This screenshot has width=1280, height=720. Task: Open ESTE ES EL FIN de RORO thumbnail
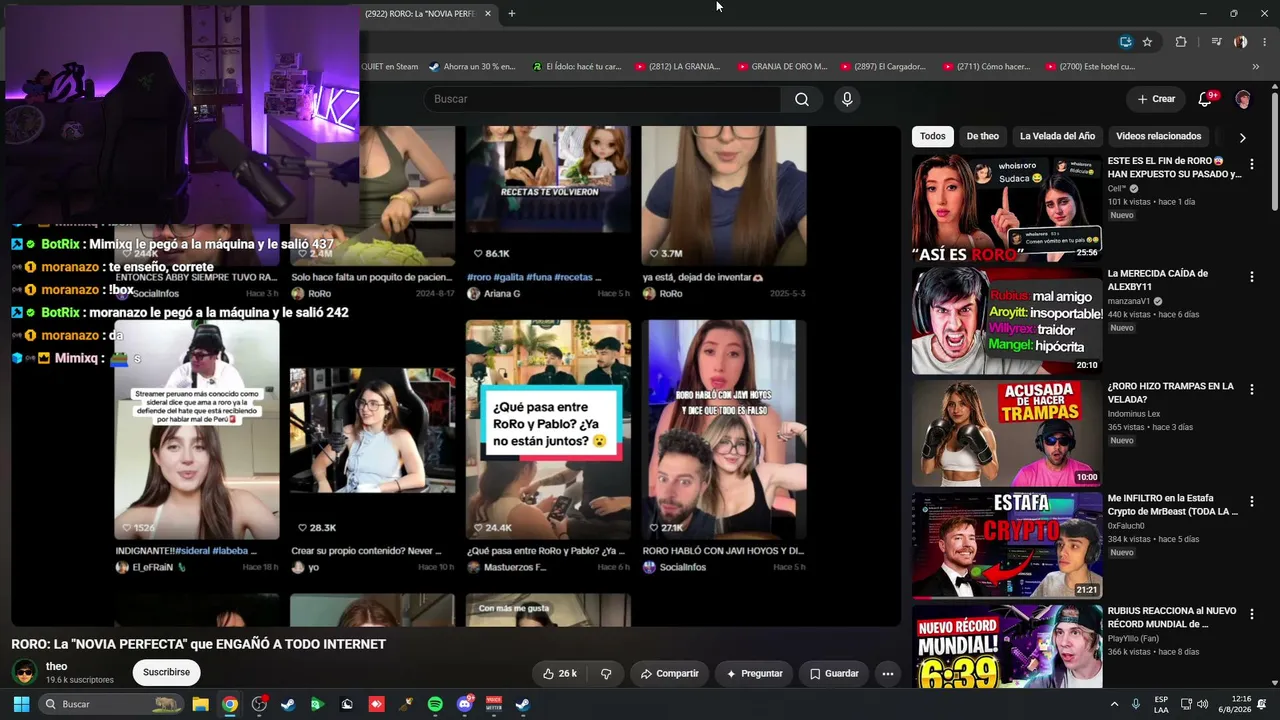(x=1007, y=208)
